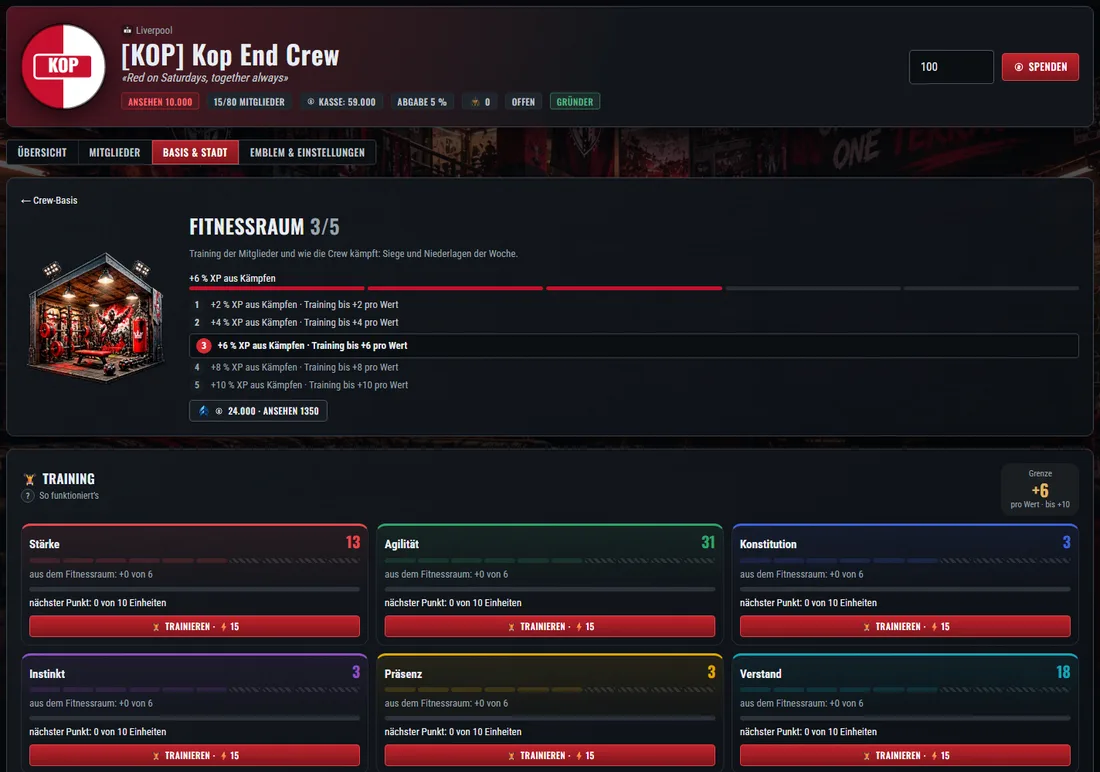Click the Gründer role badge
1100x772 pixels.
[575, 102]
